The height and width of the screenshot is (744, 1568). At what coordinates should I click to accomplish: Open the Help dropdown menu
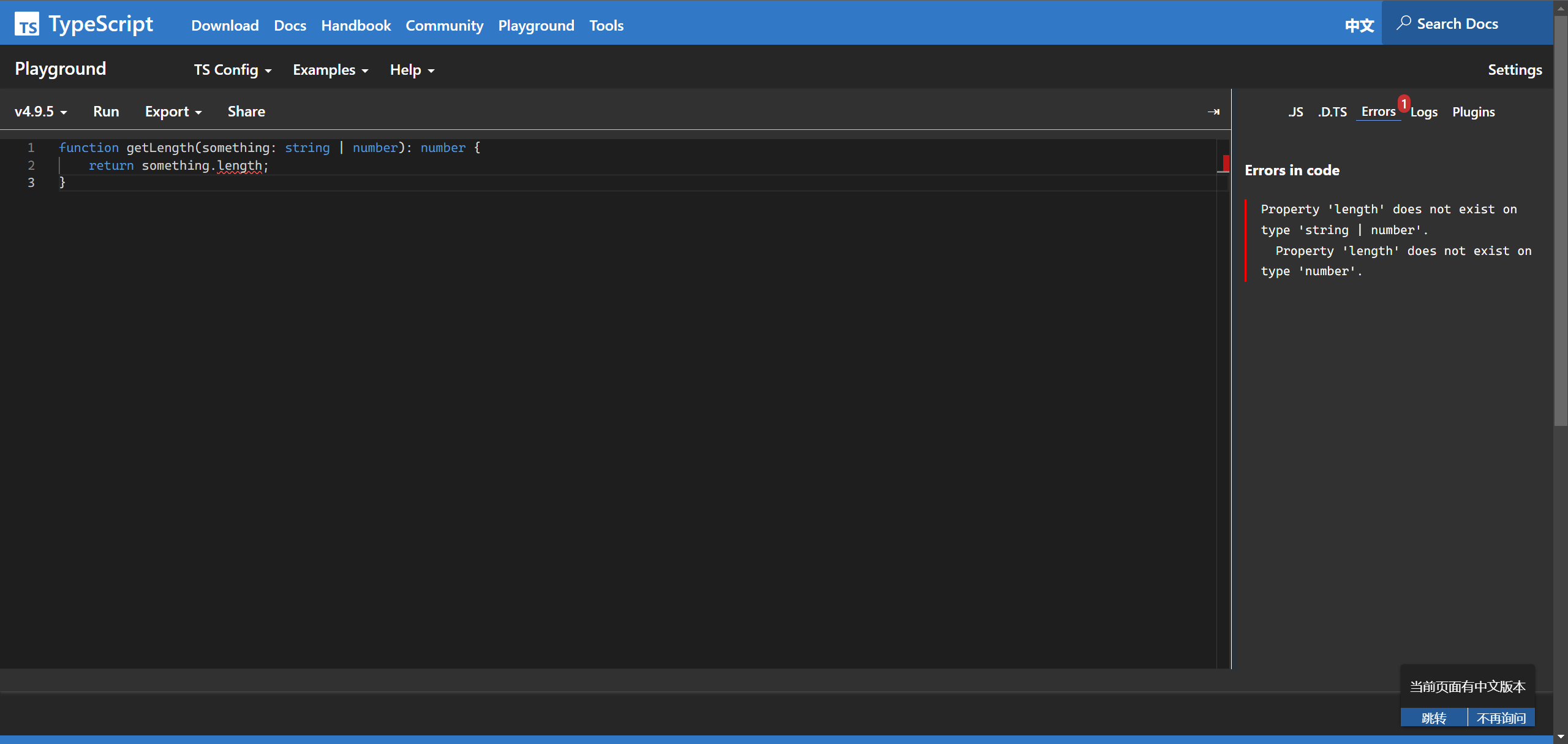tap(412, 70)
